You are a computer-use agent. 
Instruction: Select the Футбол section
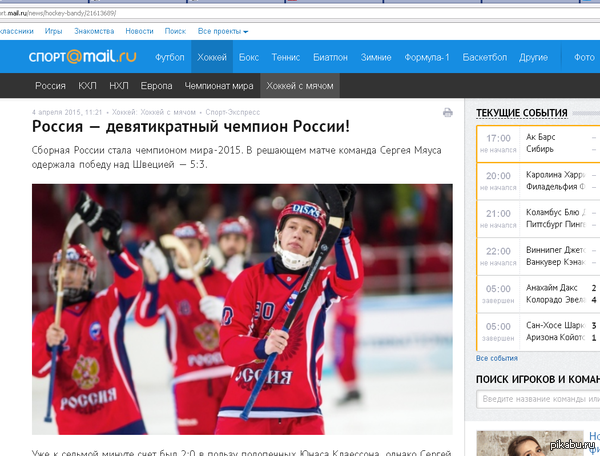point(170,57)
